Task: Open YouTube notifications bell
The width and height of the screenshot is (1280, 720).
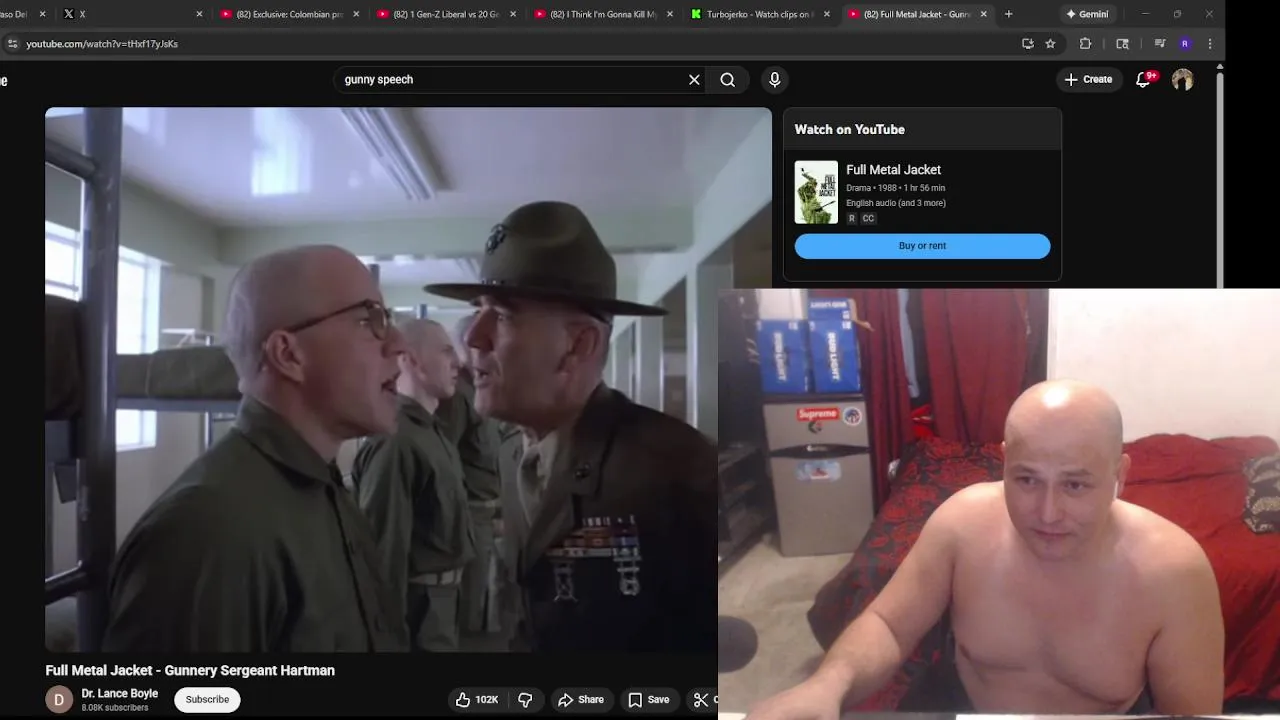Action: [1144, 80]
